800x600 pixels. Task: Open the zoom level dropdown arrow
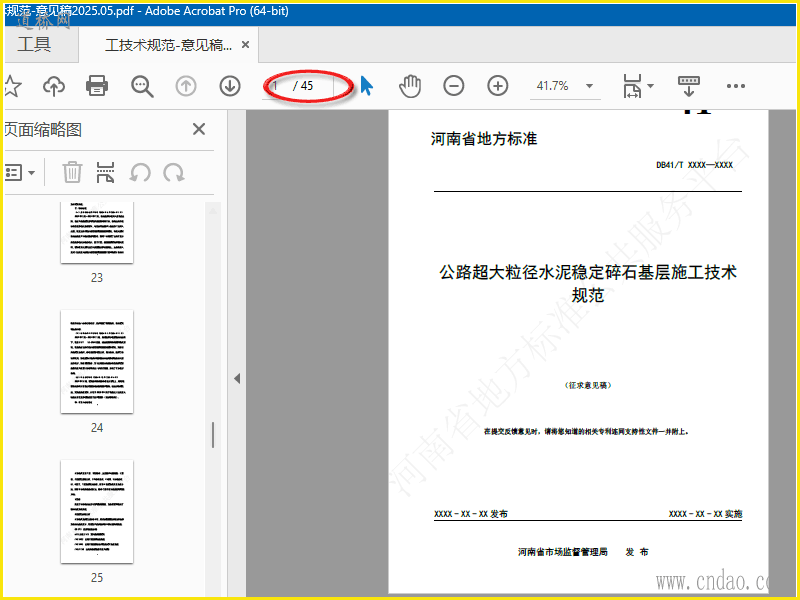click(589, 86)
